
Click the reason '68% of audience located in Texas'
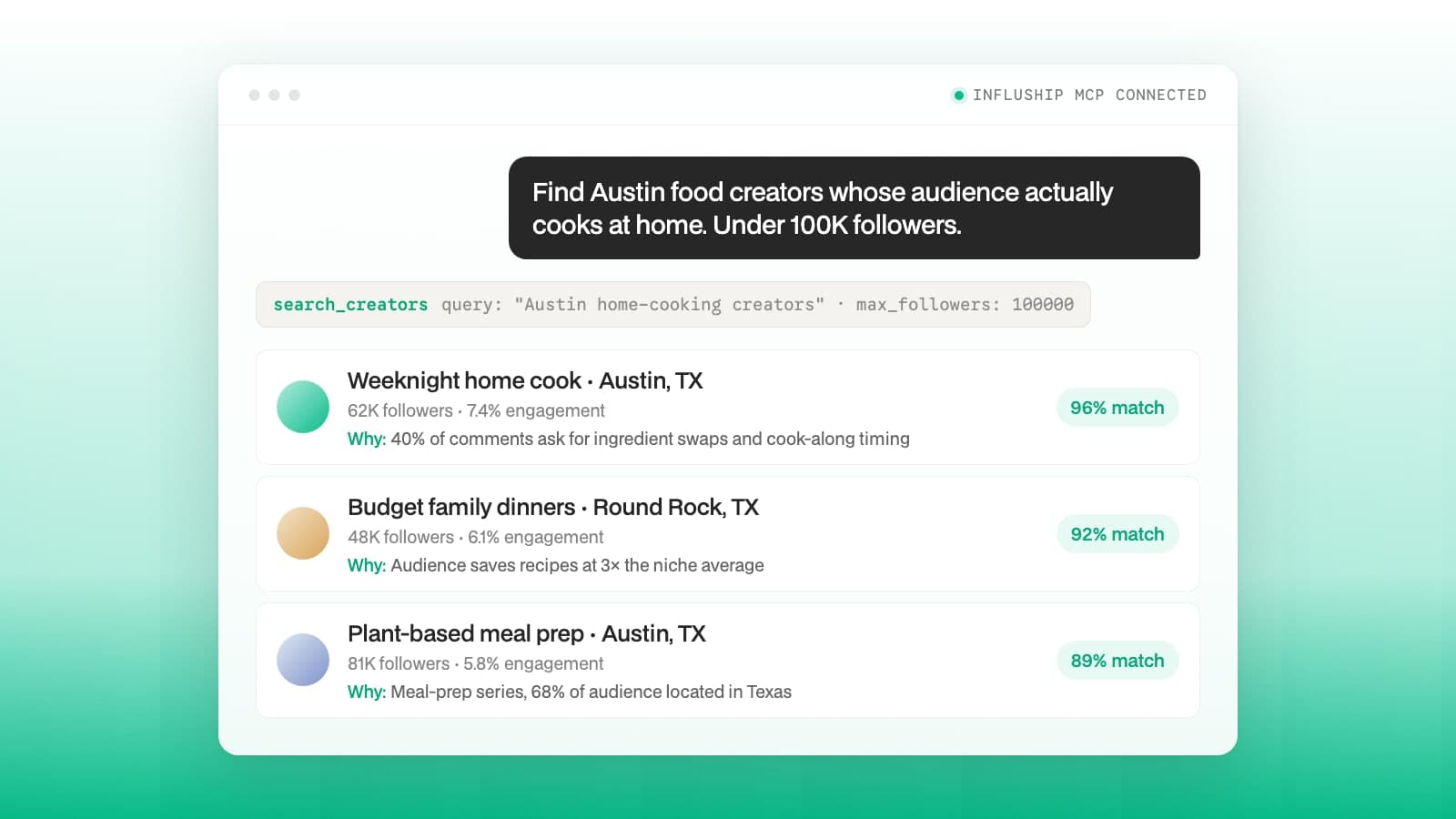tap(570, 692)
